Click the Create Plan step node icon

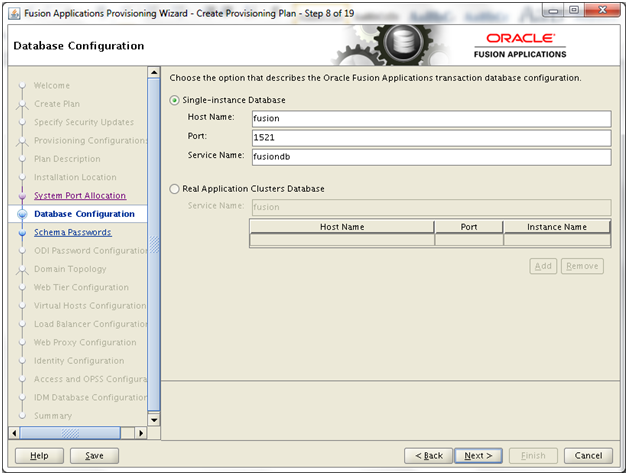coord(22,105)
